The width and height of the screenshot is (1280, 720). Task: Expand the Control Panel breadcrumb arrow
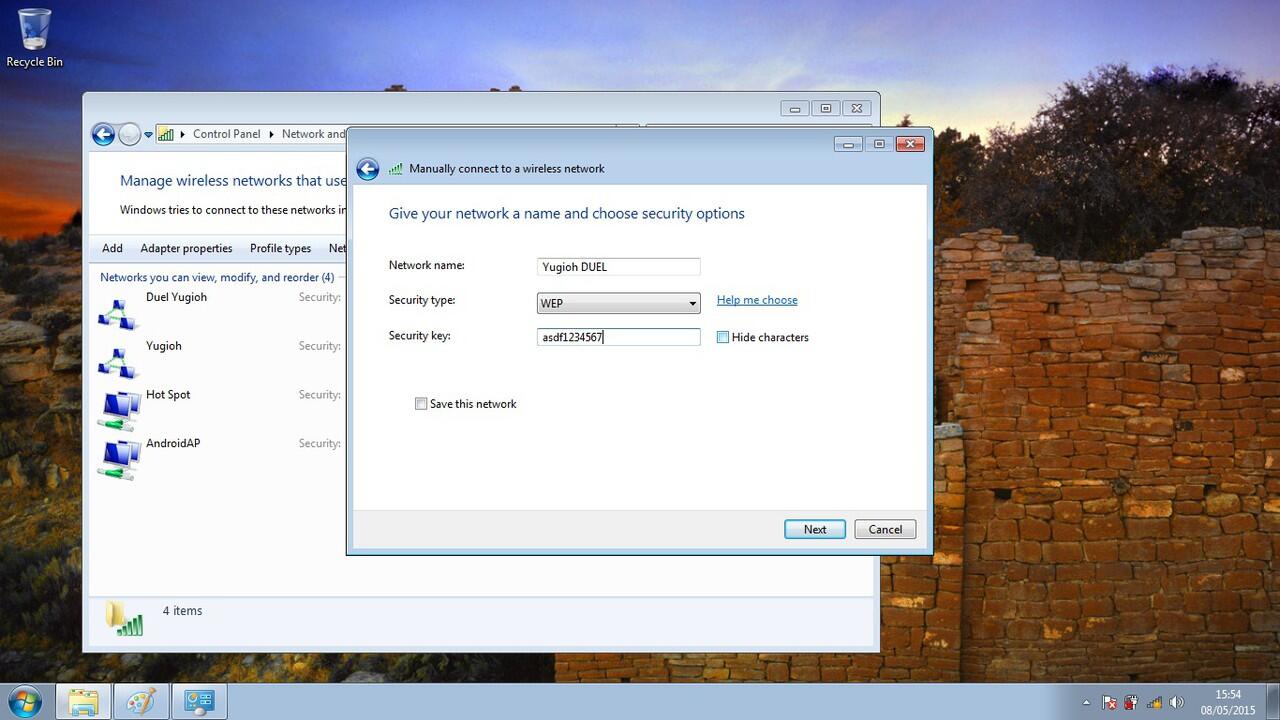coord(271,134)
